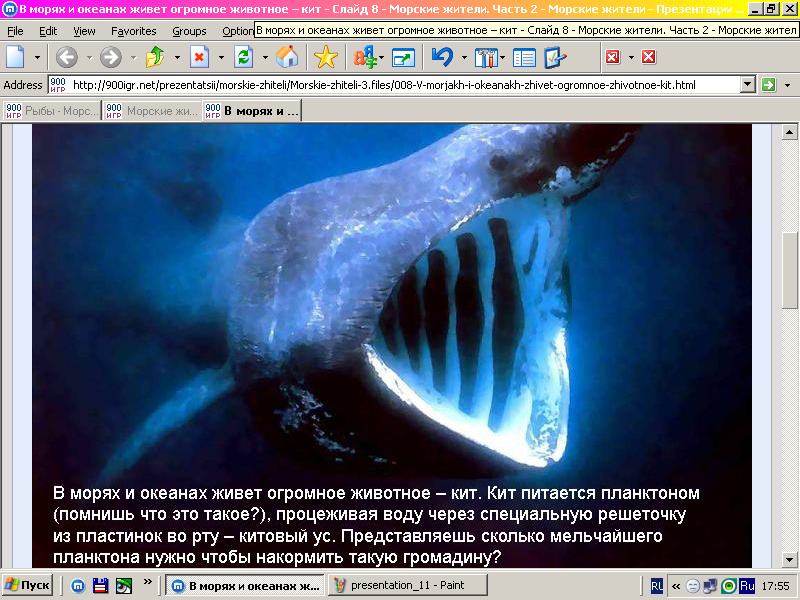Image resolution: width=800 pixels, height=600 pixels.
Task: Click the Forward navigation arrow
Action: click(x=110, y=57)
